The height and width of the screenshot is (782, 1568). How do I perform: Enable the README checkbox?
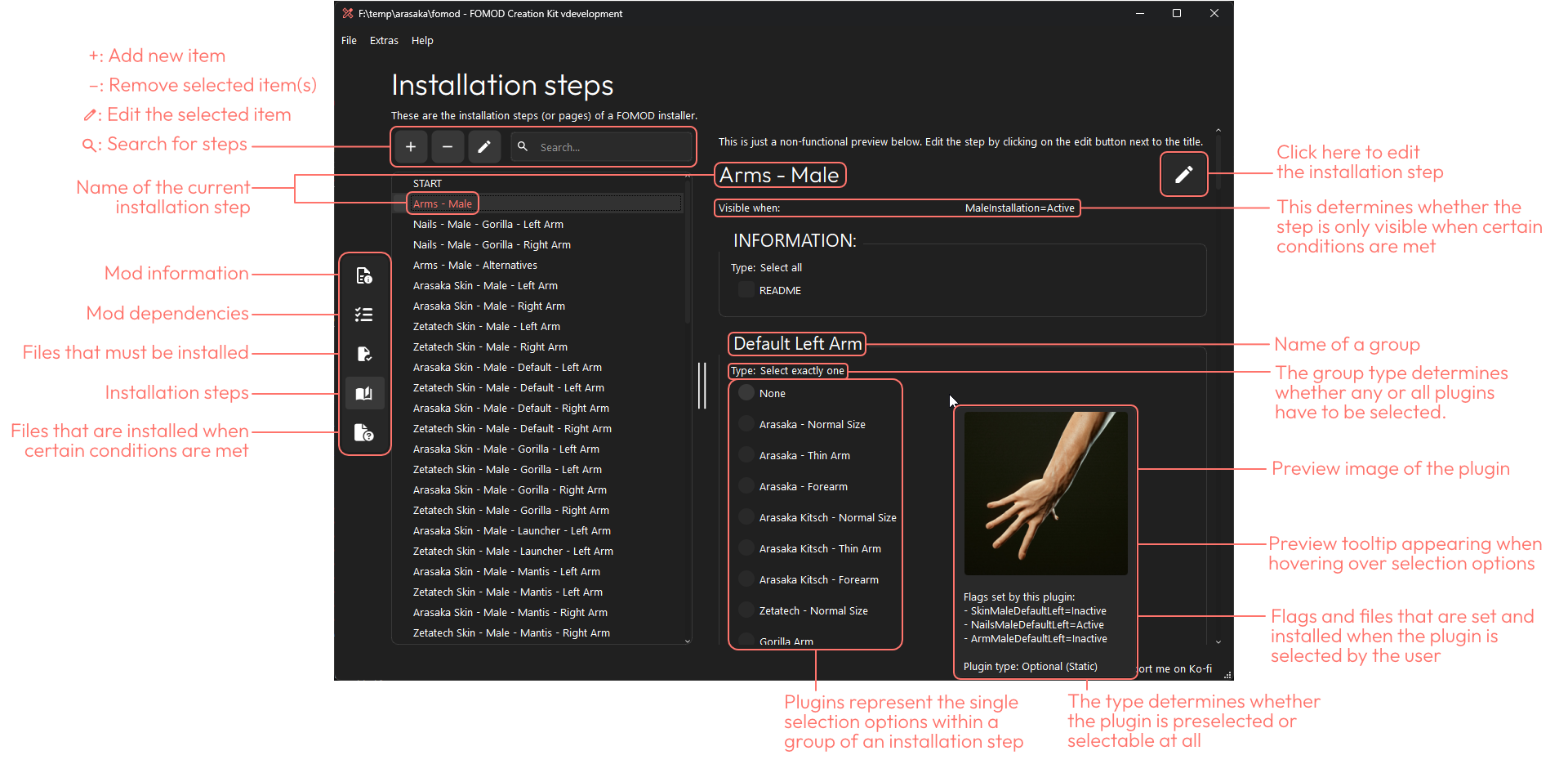coord(745,290)
